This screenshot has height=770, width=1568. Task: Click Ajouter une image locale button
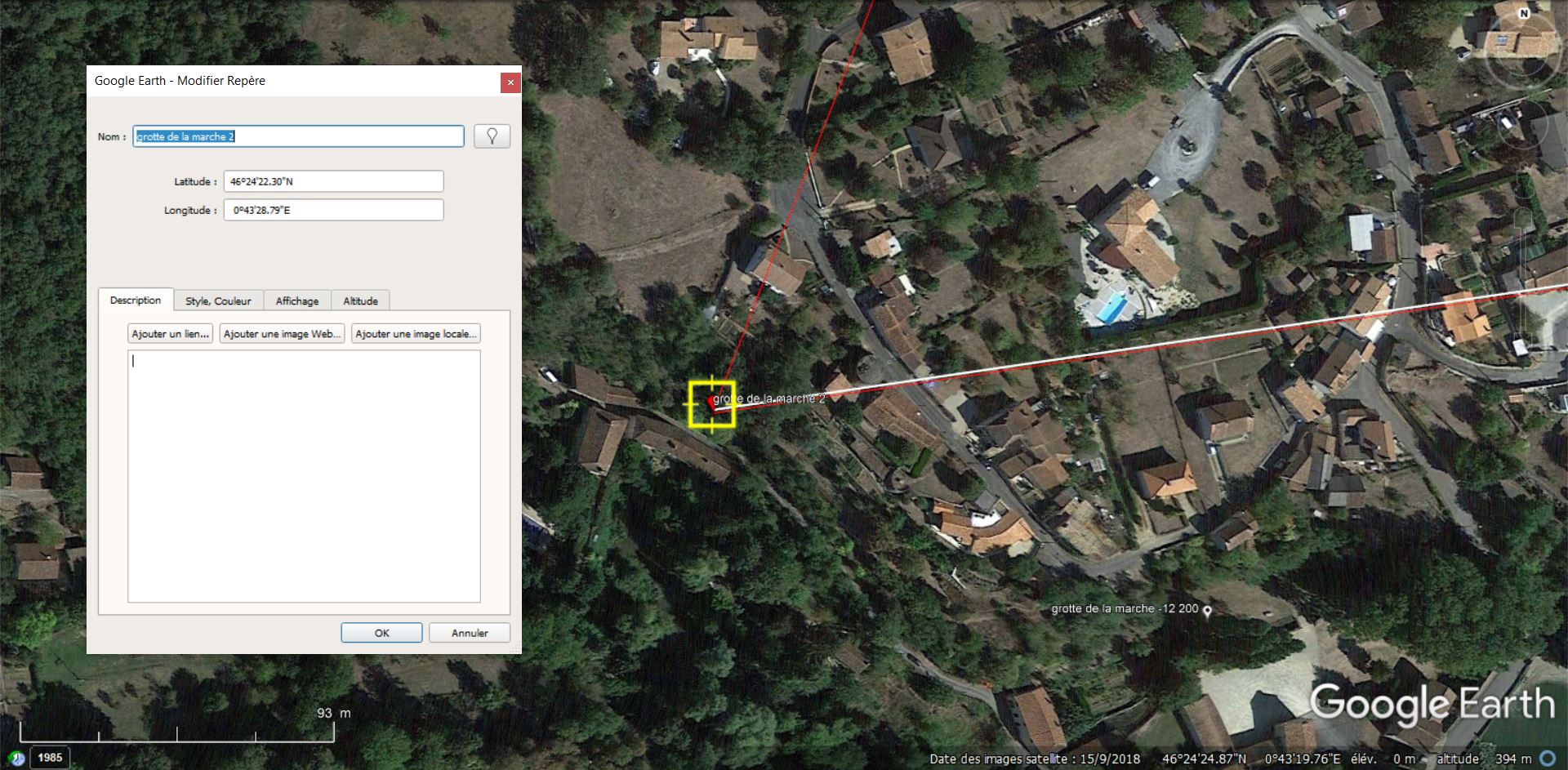pyautogui.click(x=416, y=333)
